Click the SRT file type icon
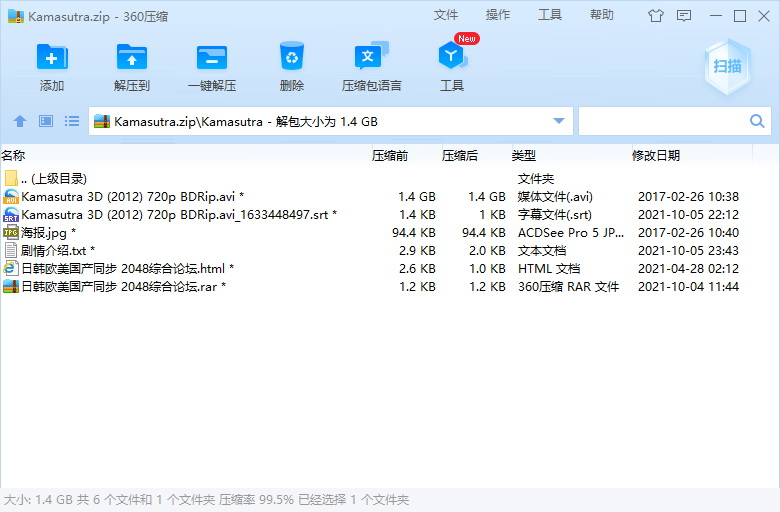 pos(11,214)
